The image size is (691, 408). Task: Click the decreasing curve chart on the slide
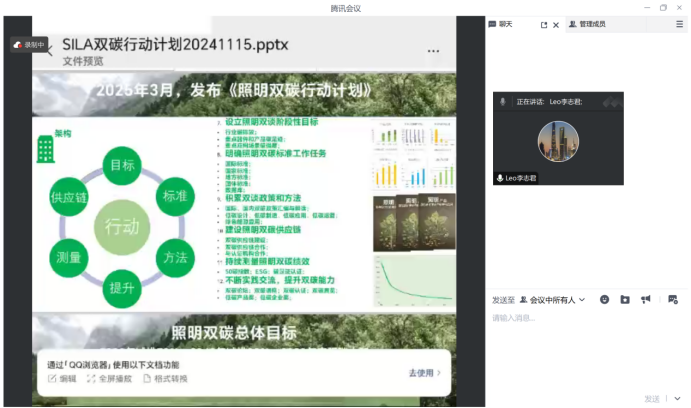[414, 281]
